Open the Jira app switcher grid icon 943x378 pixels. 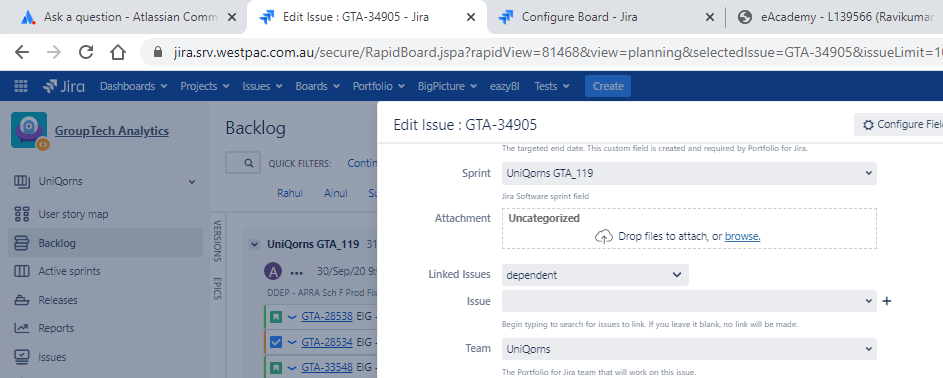[20, 86]
